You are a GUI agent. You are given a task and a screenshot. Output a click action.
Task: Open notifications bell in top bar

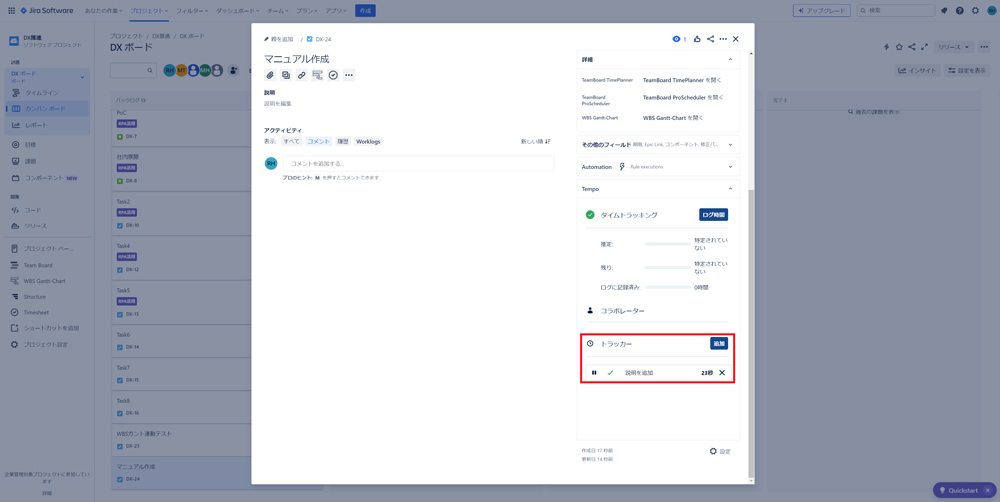point(944,10)
